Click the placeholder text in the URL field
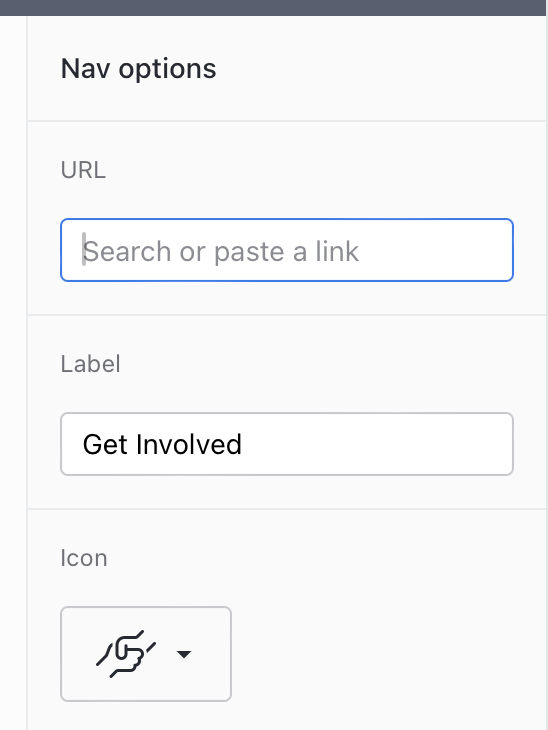Image resolution: width=548 pixels, height=730 pixels. coord(221,251)
